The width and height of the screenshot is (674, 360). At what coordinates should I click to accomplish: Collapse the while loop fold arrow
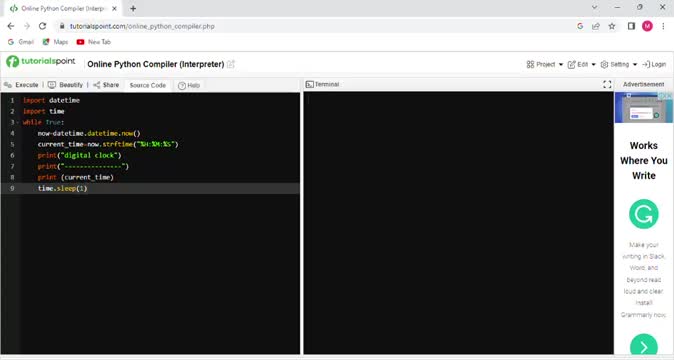pyautogui.click(x=18, y=122)
